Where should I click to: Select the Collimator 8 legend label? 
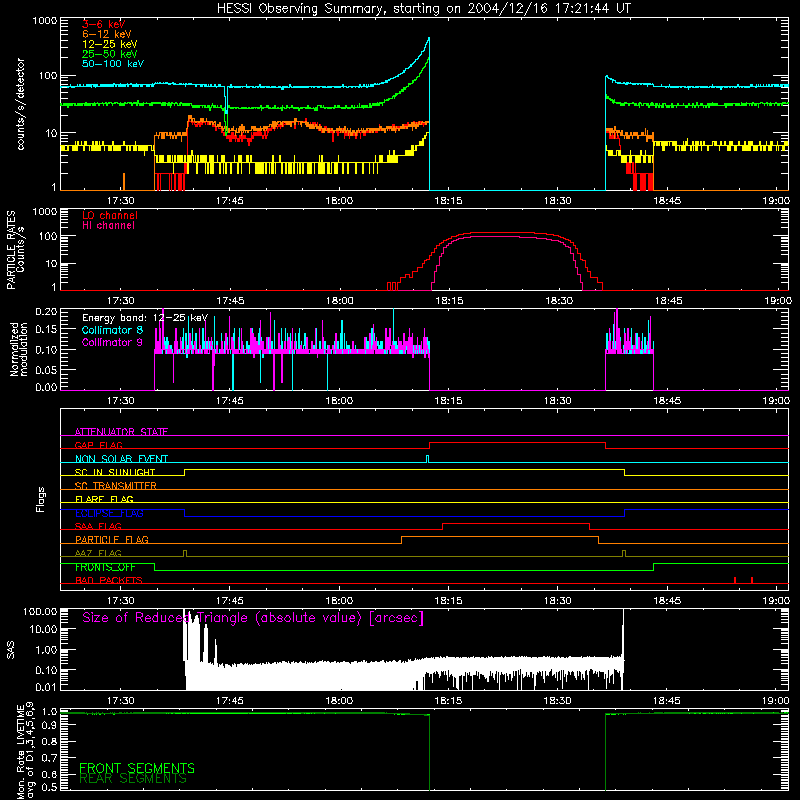(x=112, y=330)
